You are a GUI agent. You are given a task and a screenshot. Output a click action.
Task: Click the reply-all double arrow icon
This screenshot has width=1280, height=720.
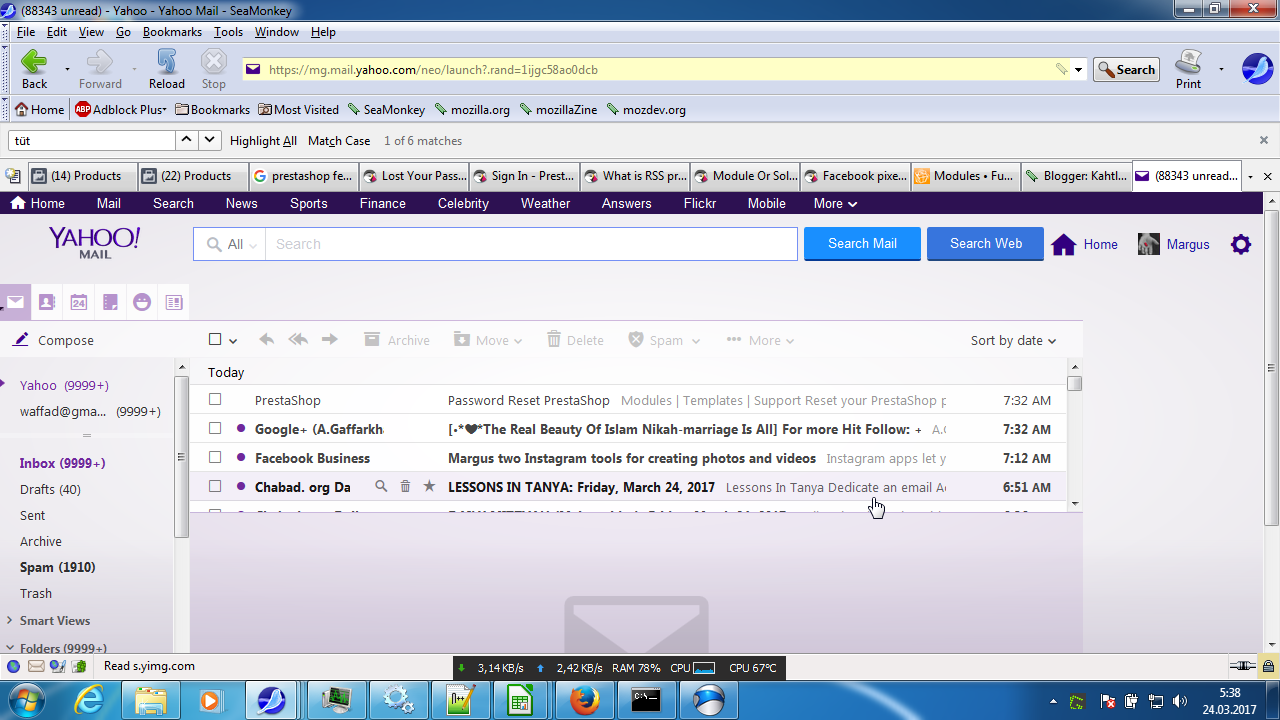(298, 340)
